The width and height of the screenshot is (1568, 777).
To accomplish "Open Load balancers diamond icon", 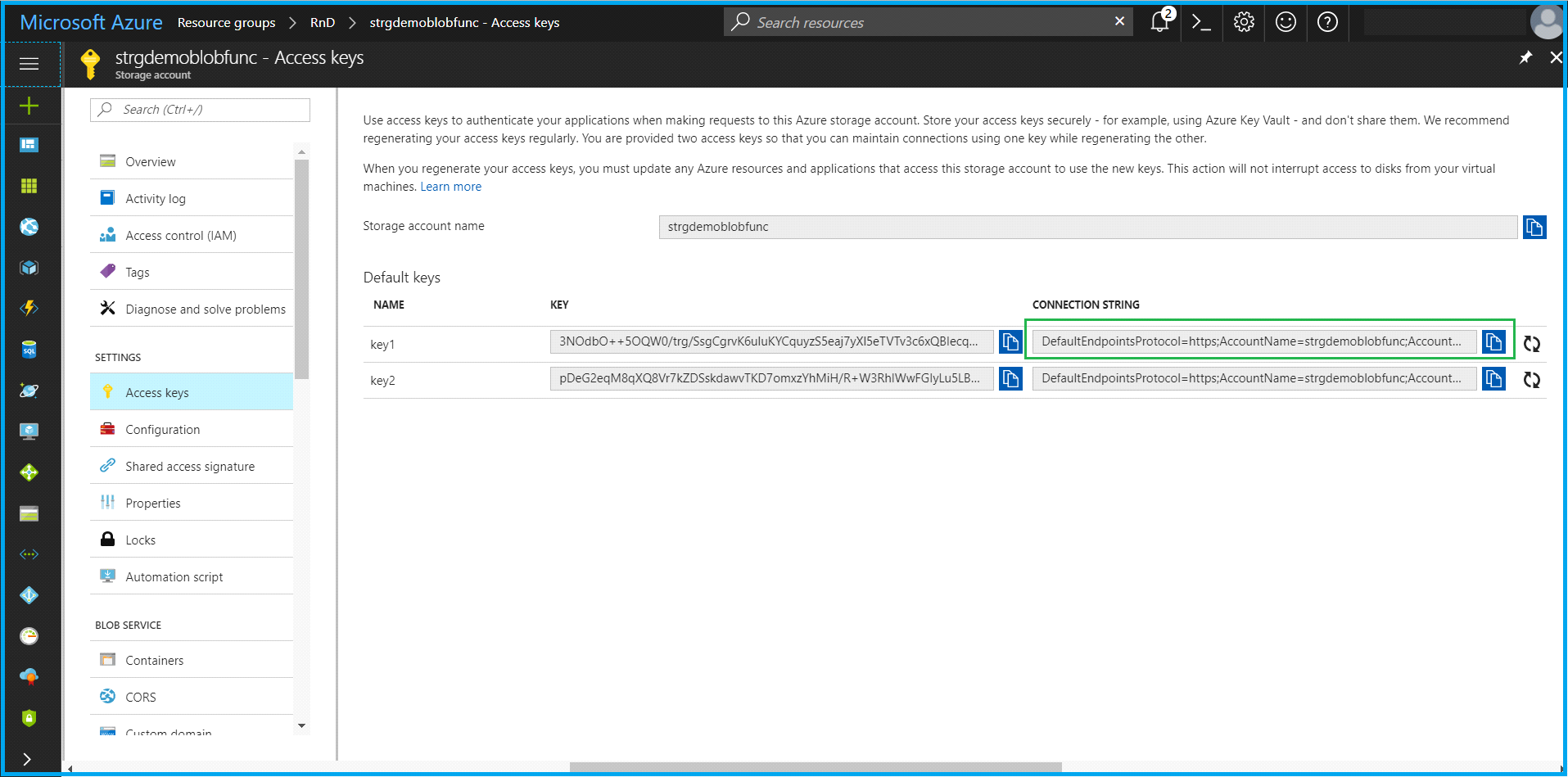I will pos(29,472).
